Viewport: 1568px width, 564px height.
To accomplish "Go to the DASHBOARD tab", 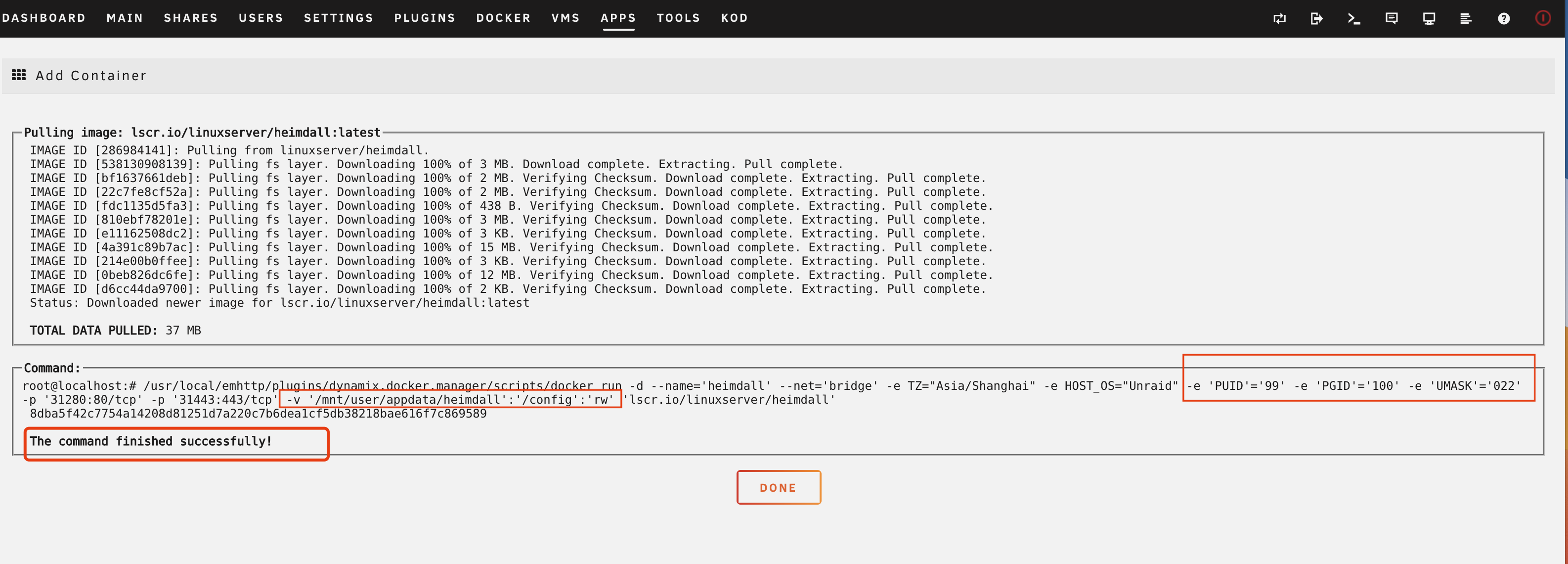I will pos(44,18).
